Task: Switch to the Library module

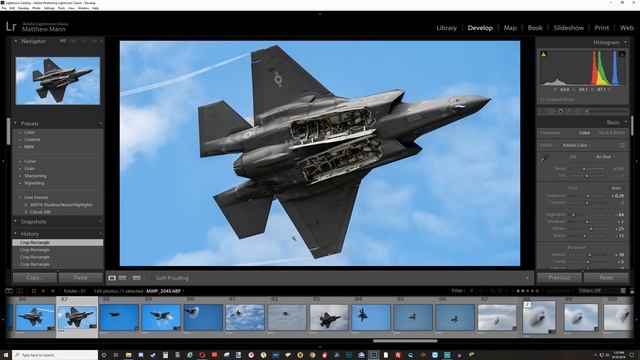Action: (x=447, y=28)
